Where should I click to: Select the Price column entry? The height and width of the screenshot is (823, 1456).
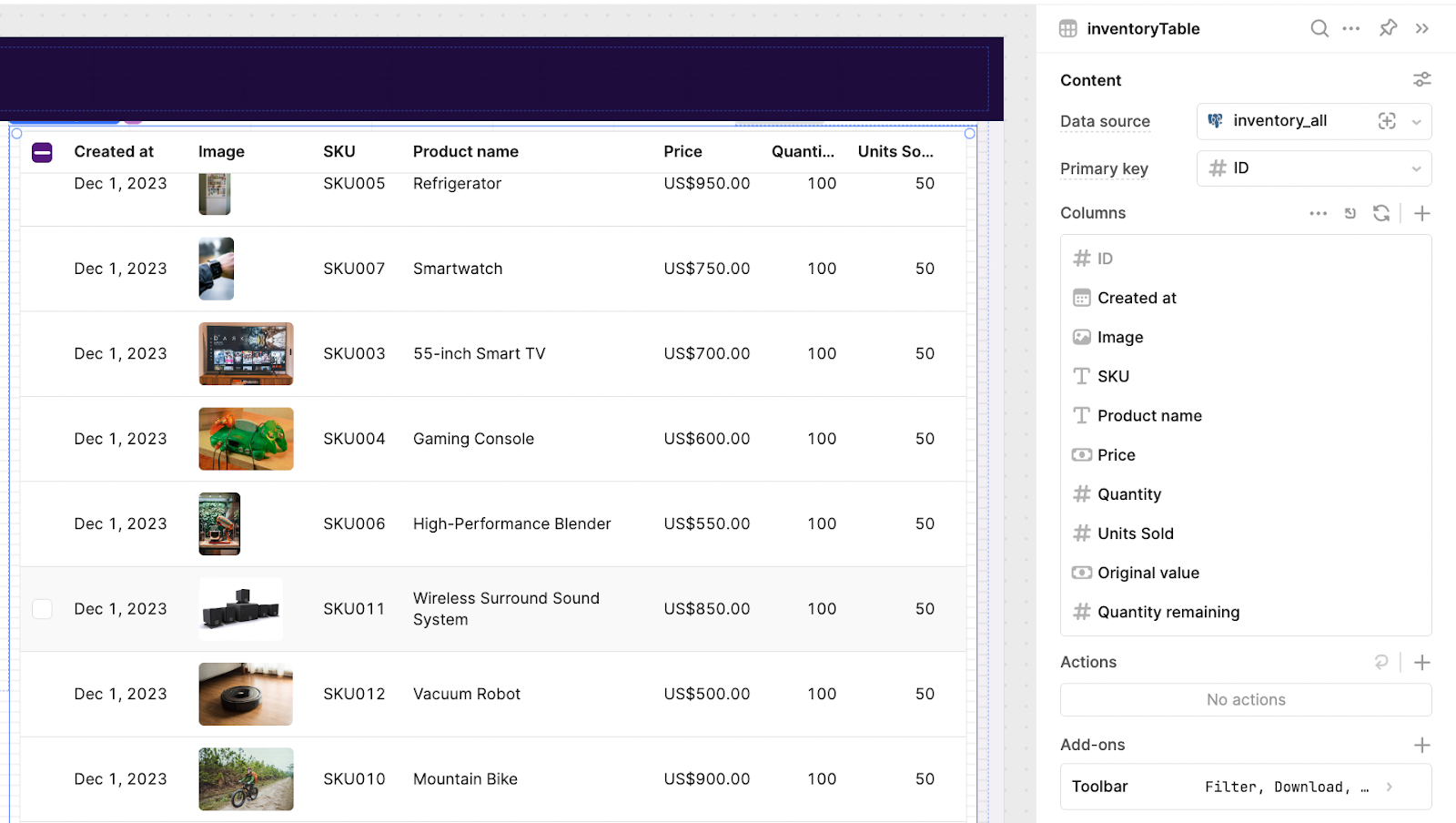(x=1246, y=455)
